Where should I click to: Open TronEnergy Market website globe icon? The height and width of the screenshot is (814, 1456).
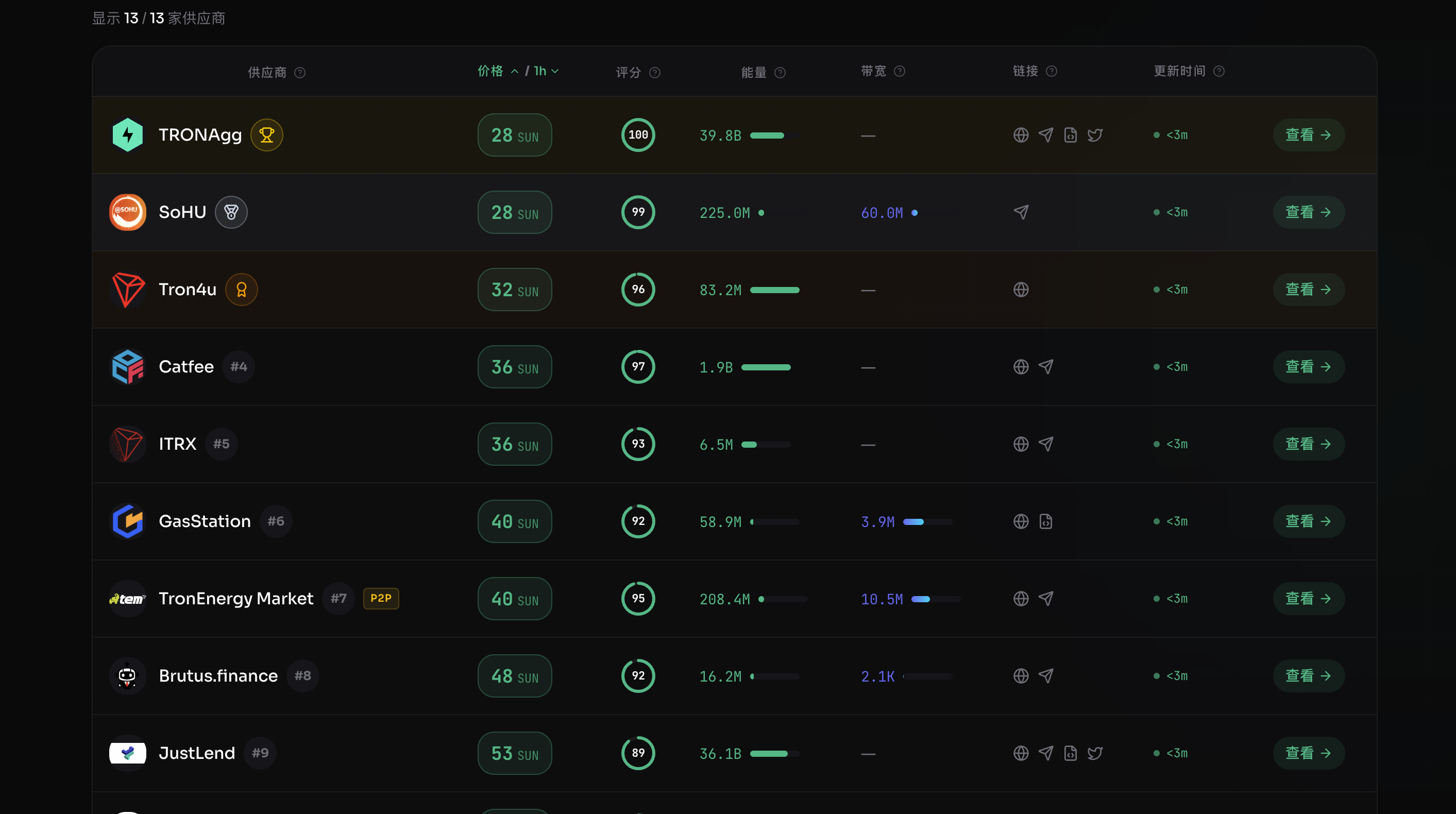[x=1021, y=599]
